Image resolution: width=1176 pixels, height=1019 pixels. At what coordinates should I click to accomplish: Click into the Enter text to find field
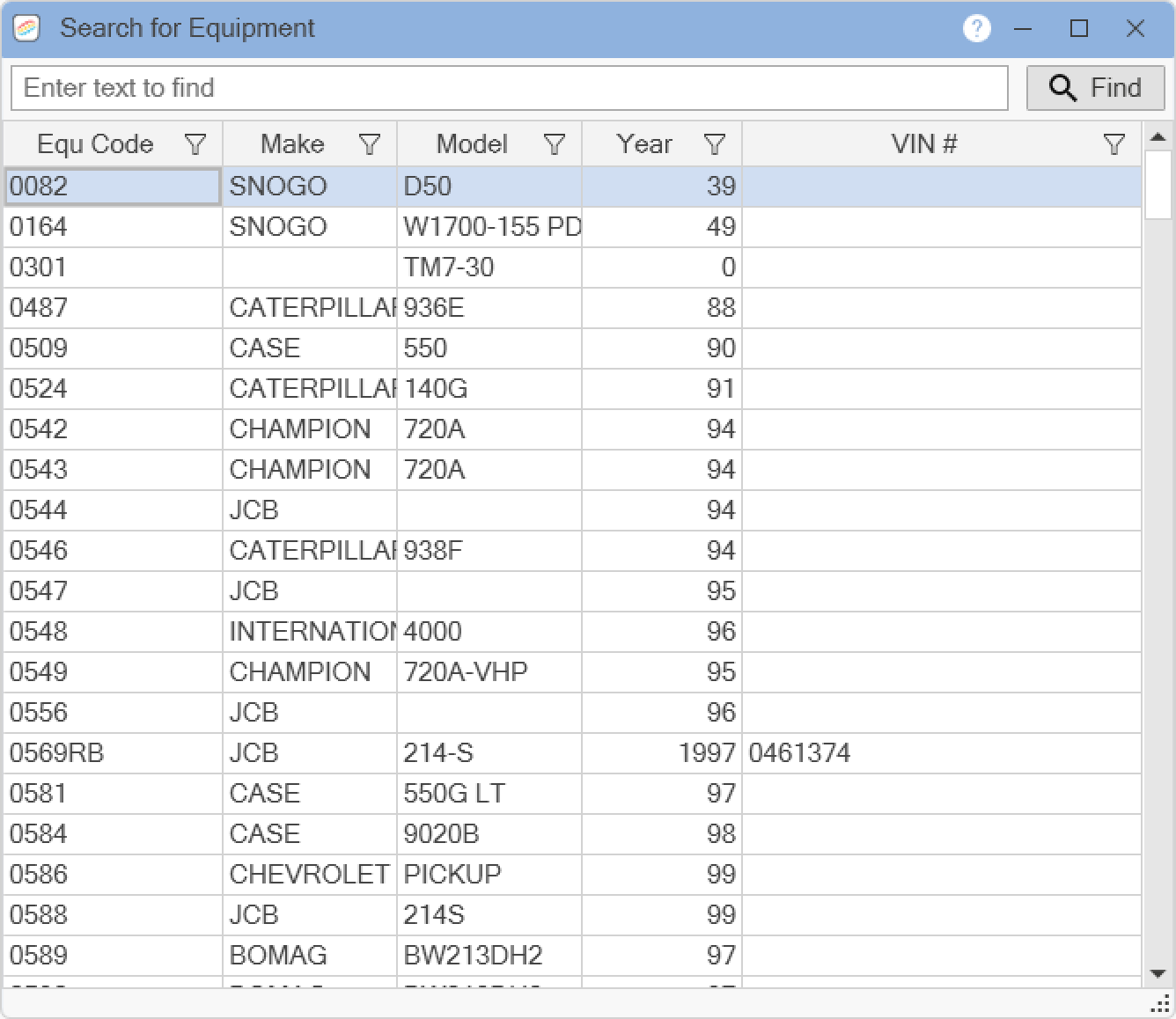(509, 88)
